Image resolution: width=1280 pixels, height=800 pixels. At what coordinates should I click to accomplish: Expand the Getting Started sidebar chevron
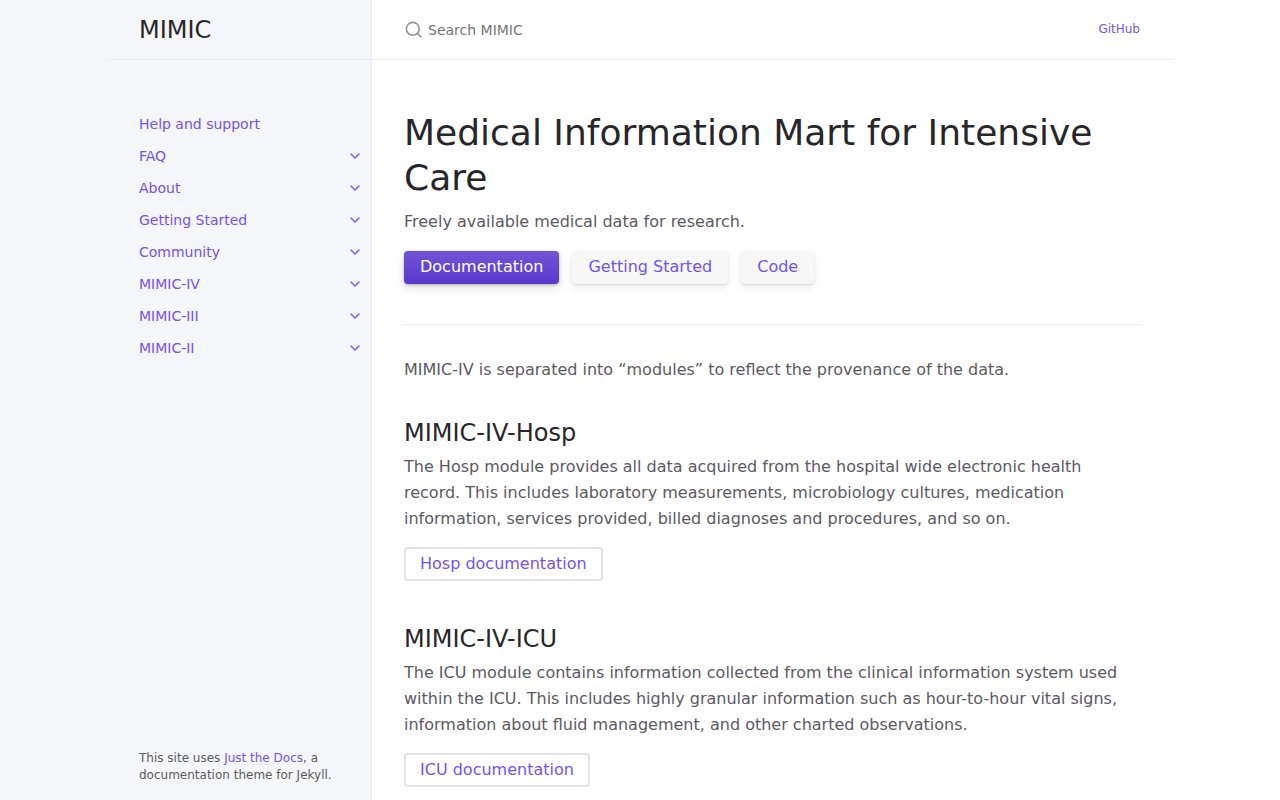click(355, 220)
